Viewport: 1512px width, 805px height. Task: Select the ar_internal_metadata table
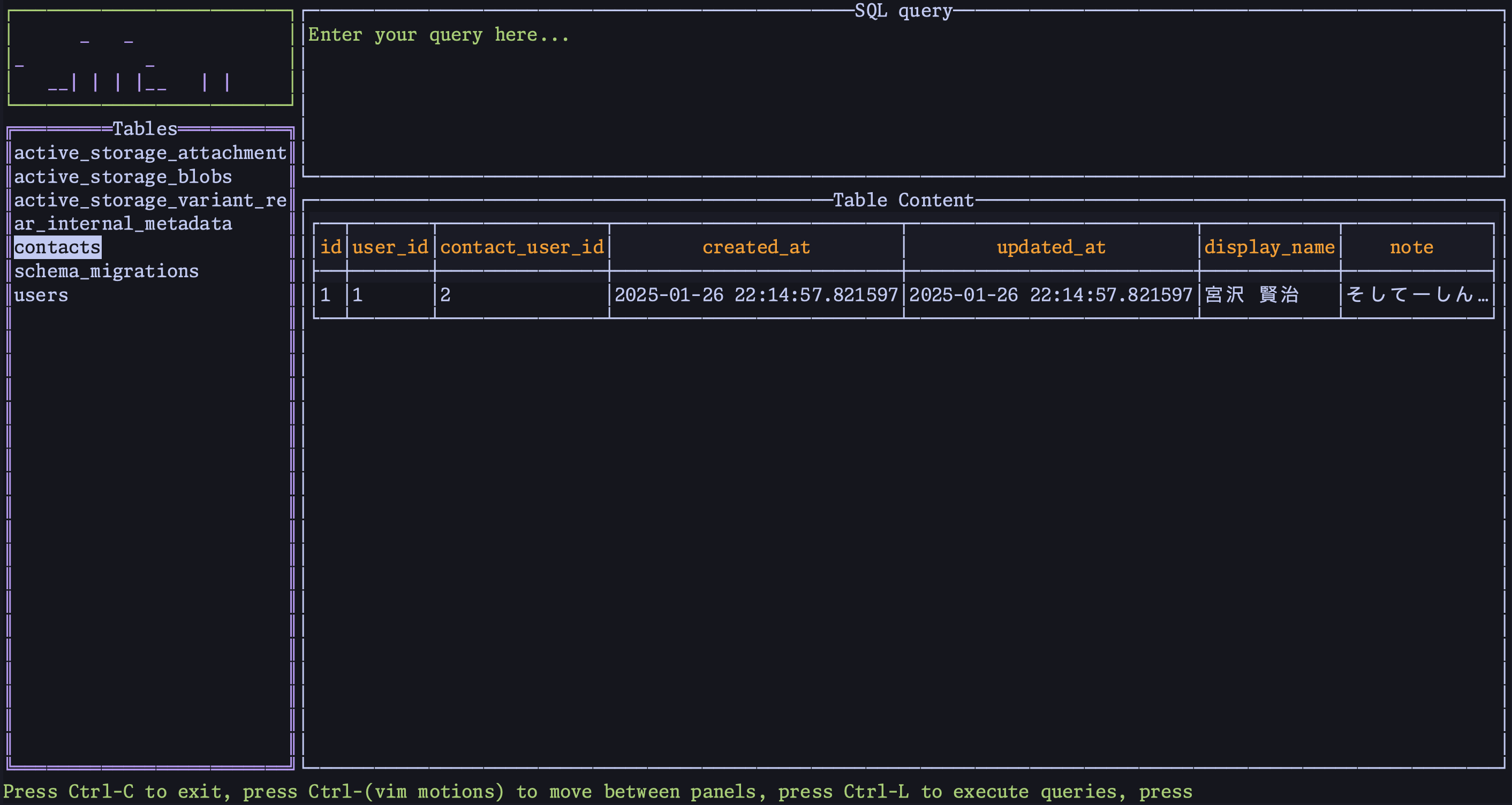[123, 224]
